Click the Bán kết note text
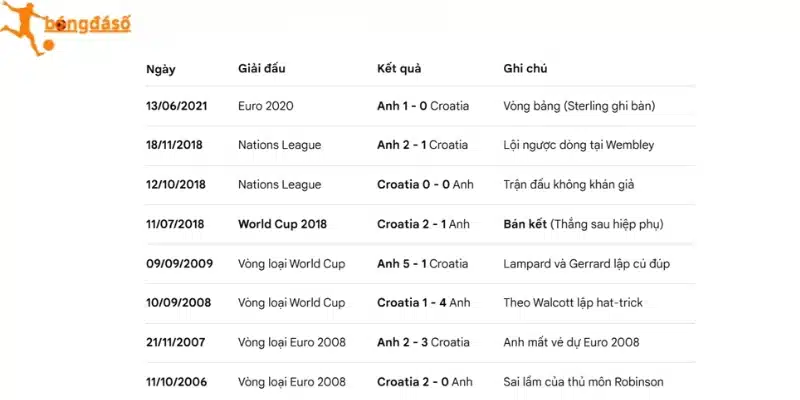Image resolution: width=800 pixels, height=400 pixels. coord(525,224)
